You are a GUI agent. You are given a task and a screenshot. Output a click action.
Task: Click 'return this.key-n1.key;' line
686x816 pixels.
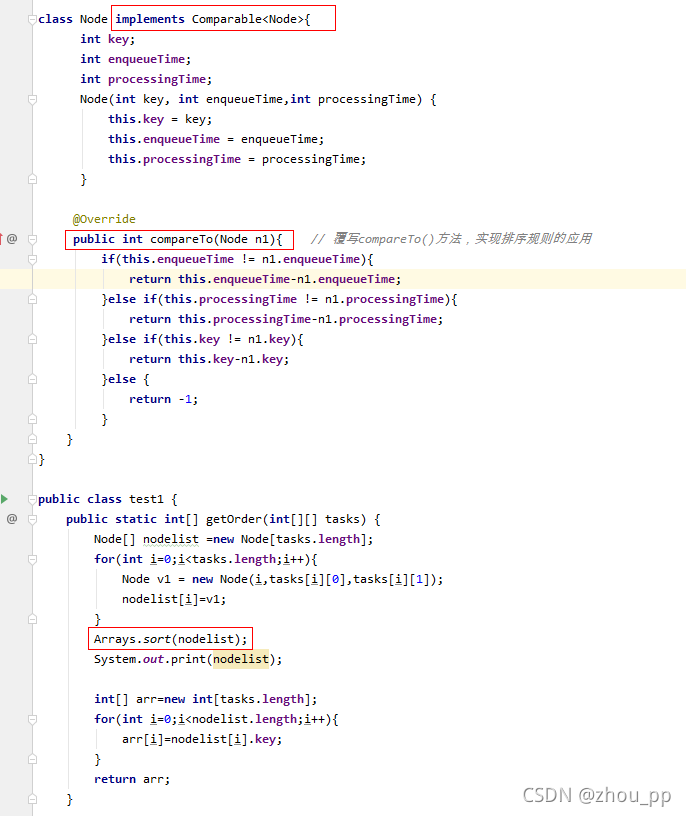click(209, 359)
